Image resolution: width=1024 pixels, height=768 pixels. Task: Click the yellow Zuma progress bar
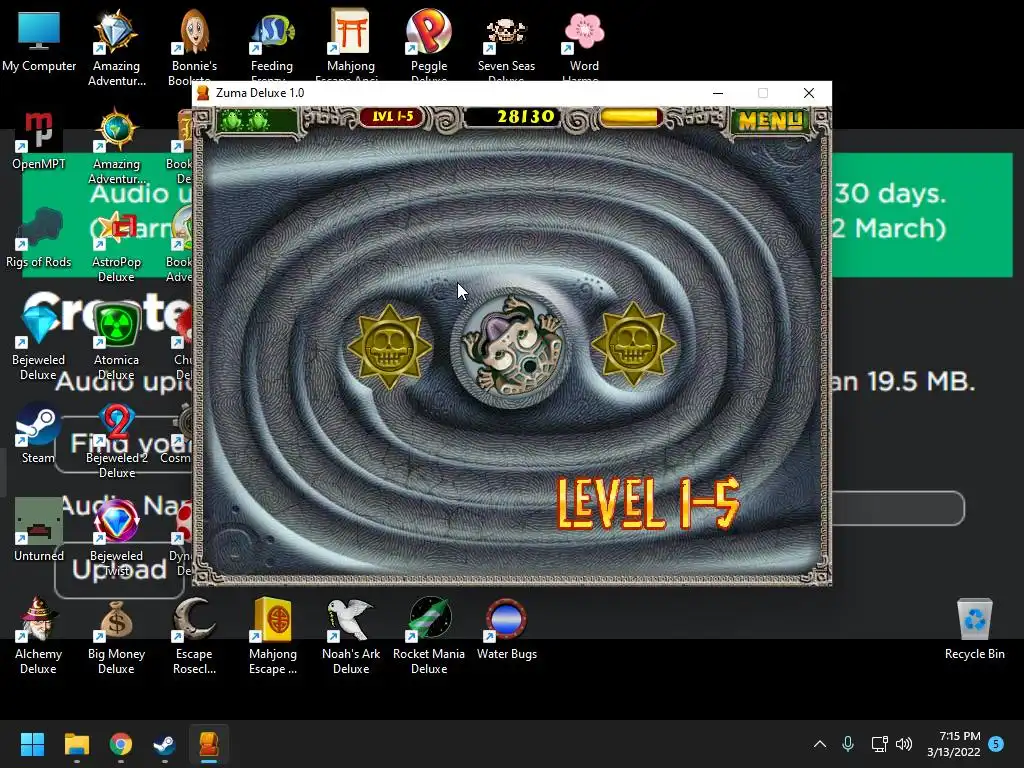click(x=630, y=118)
